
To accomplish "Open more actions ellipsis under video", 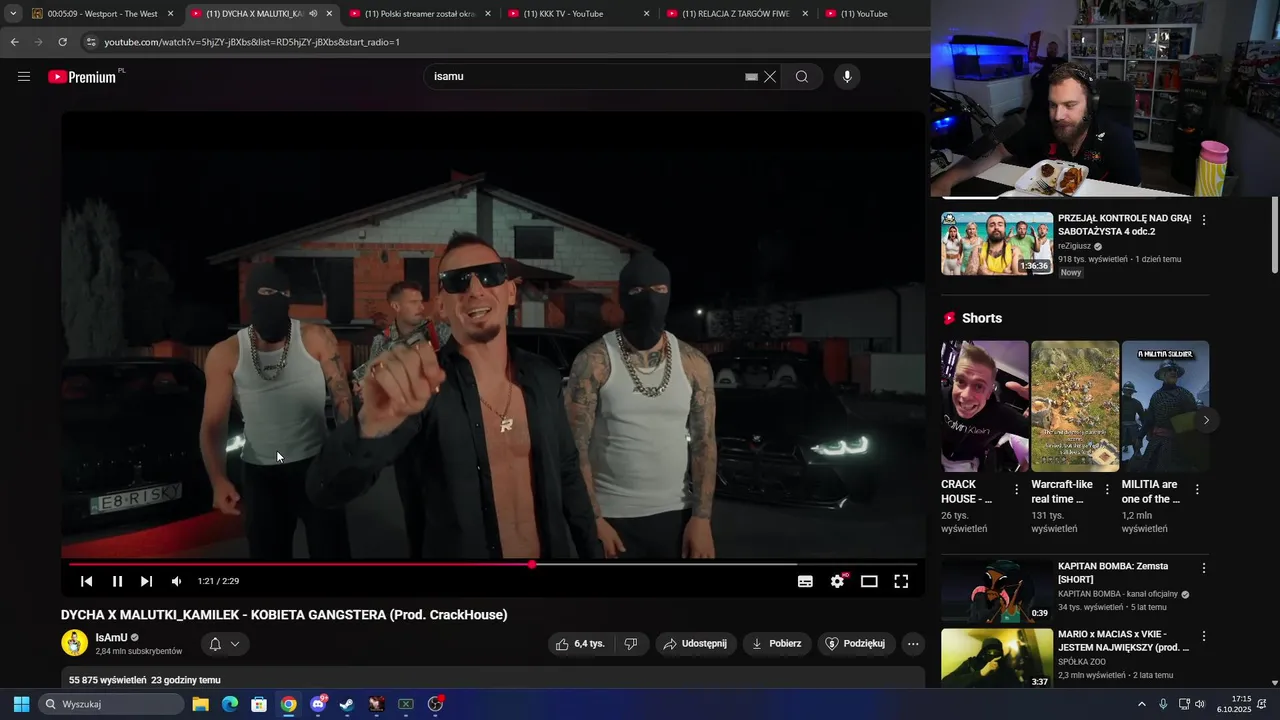I will tap(913, 644).
